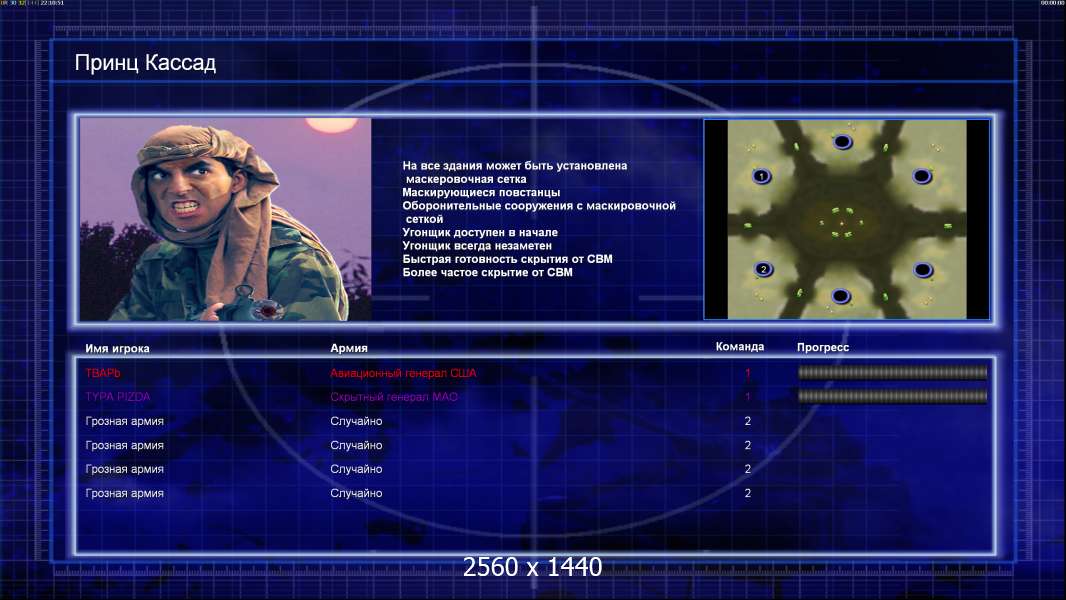This screenshot has width=1066, height=600.
Task: Select player name 'ТВАРЬ'
Action: coord(103,373)
